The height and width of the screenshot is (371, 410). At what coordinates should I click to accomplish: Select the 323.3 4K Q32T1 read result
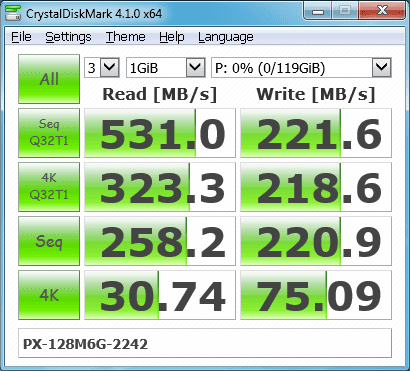pos(160,187)
